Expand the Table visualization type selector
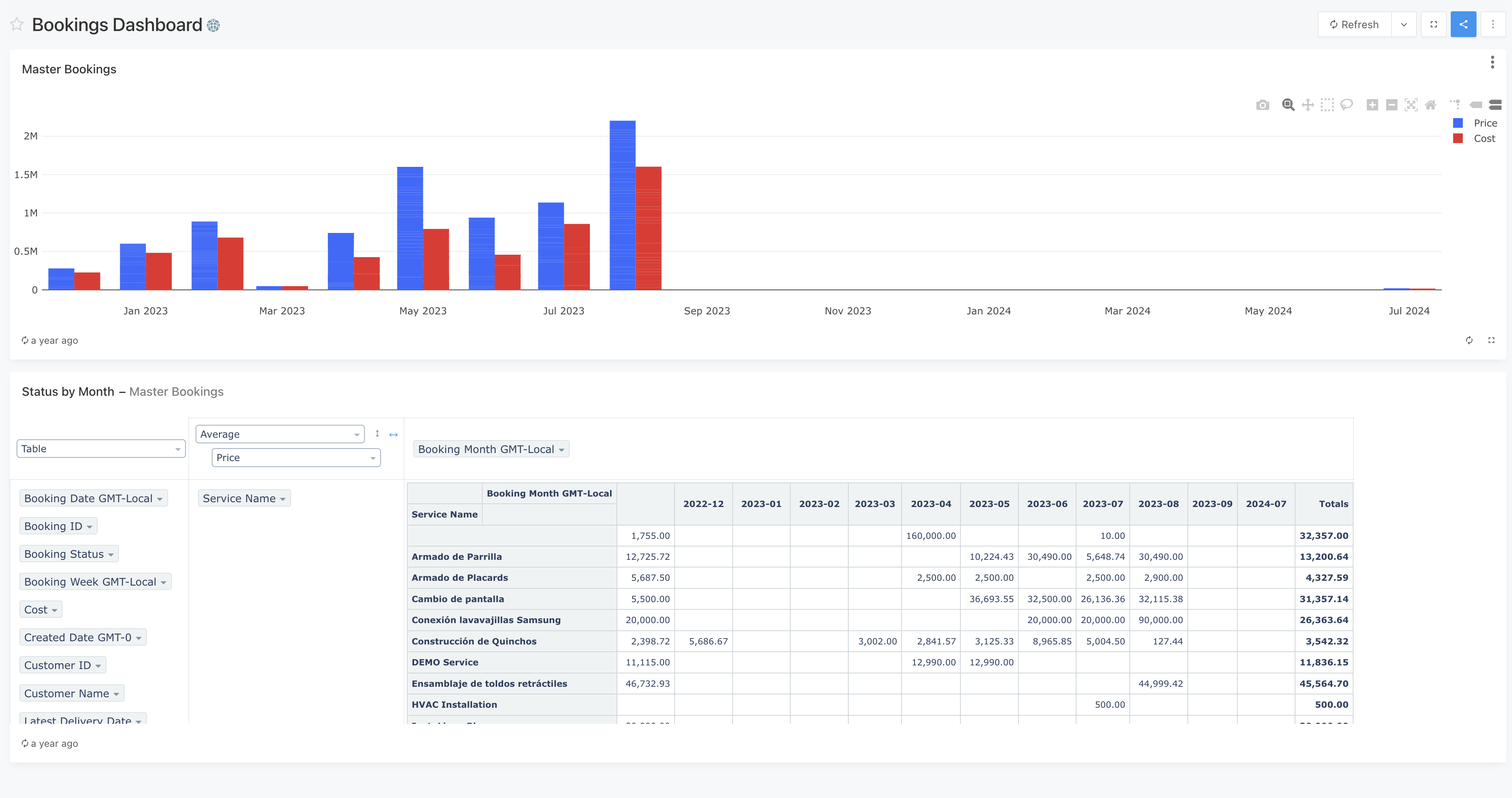The width and height of the screenshot is (1512, 798). [x=100, y=448]
